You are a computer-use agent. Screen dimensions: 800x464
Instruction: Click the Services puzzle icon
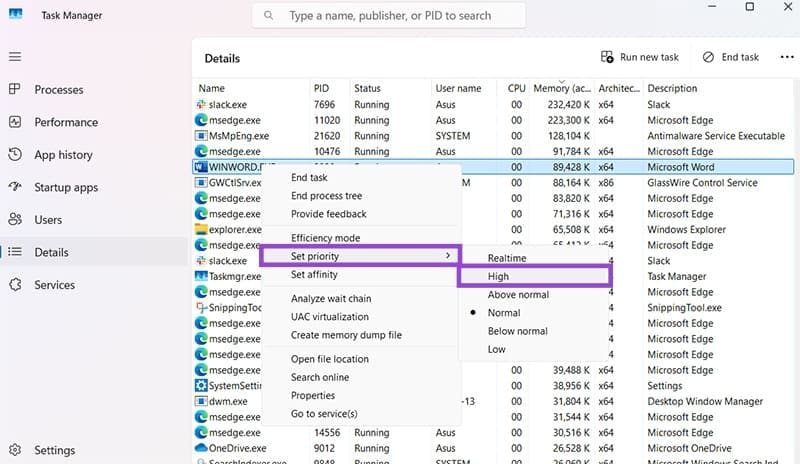coord(15,284)
